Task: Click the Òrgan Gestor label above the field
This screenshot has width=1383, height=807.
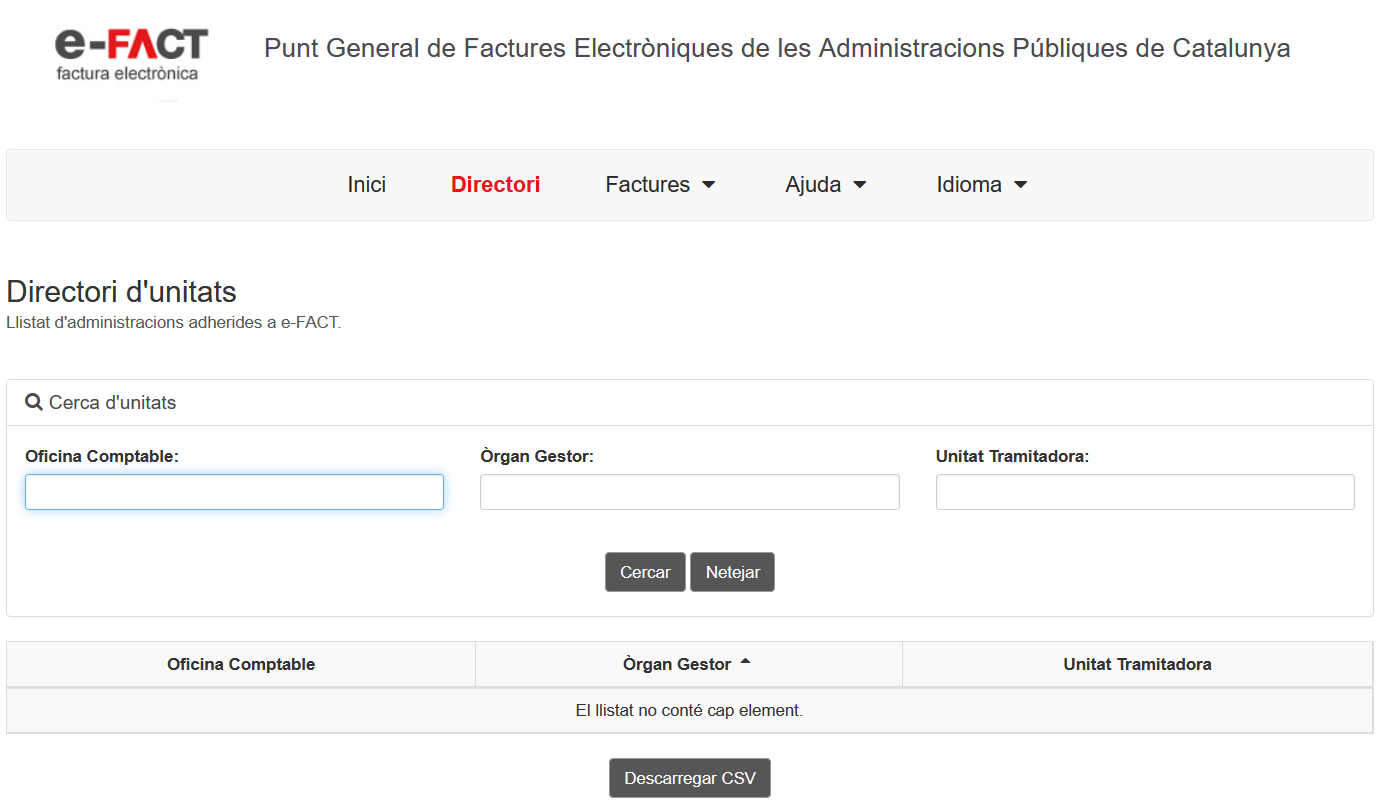Action: tap(537, 456)
